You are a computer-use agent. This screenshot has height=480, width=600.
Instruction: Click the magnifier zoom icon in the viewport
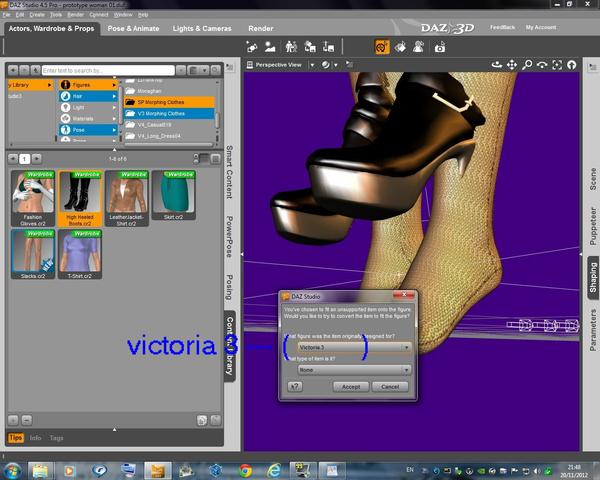(527, 65)
